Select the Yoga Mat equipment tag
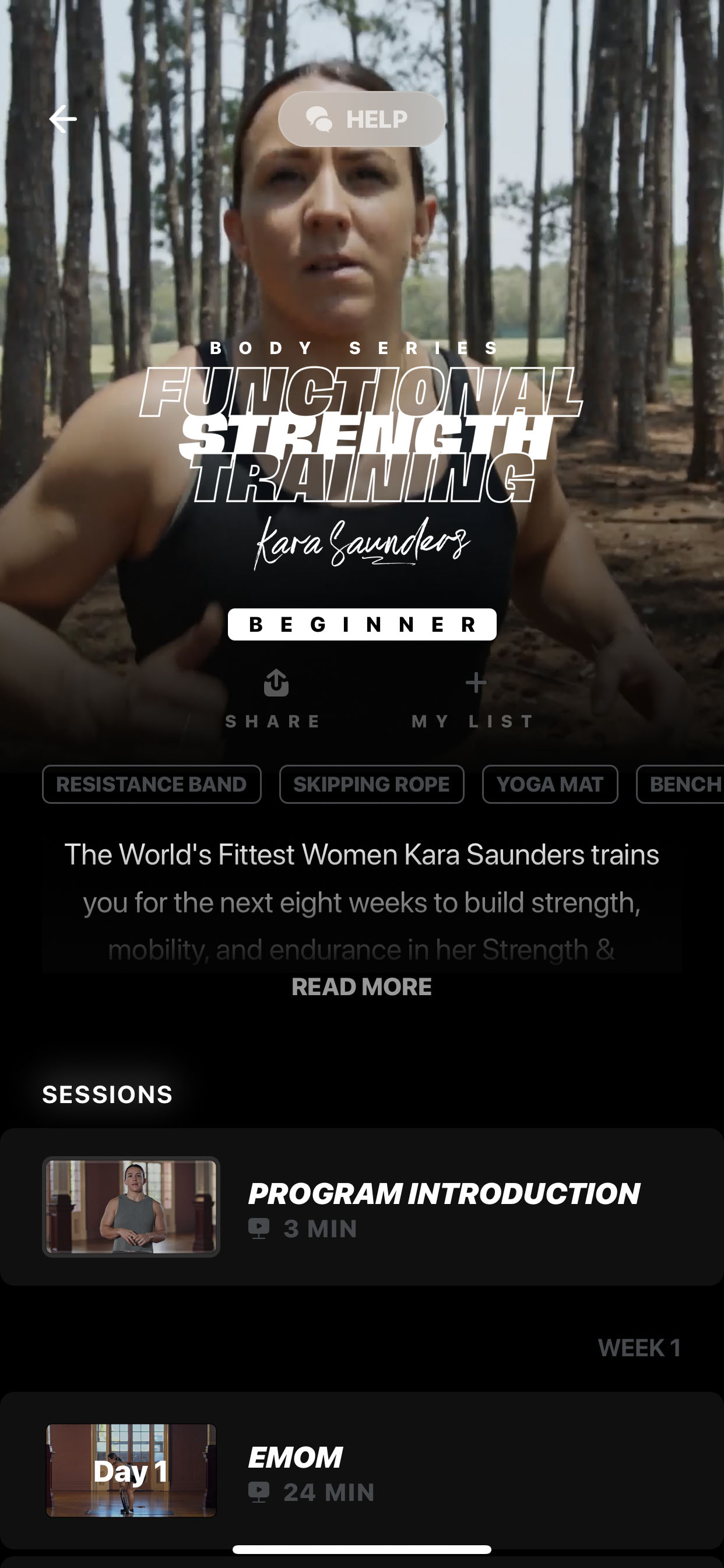Screen dimensions: 724x1568 tap(550, 784)
